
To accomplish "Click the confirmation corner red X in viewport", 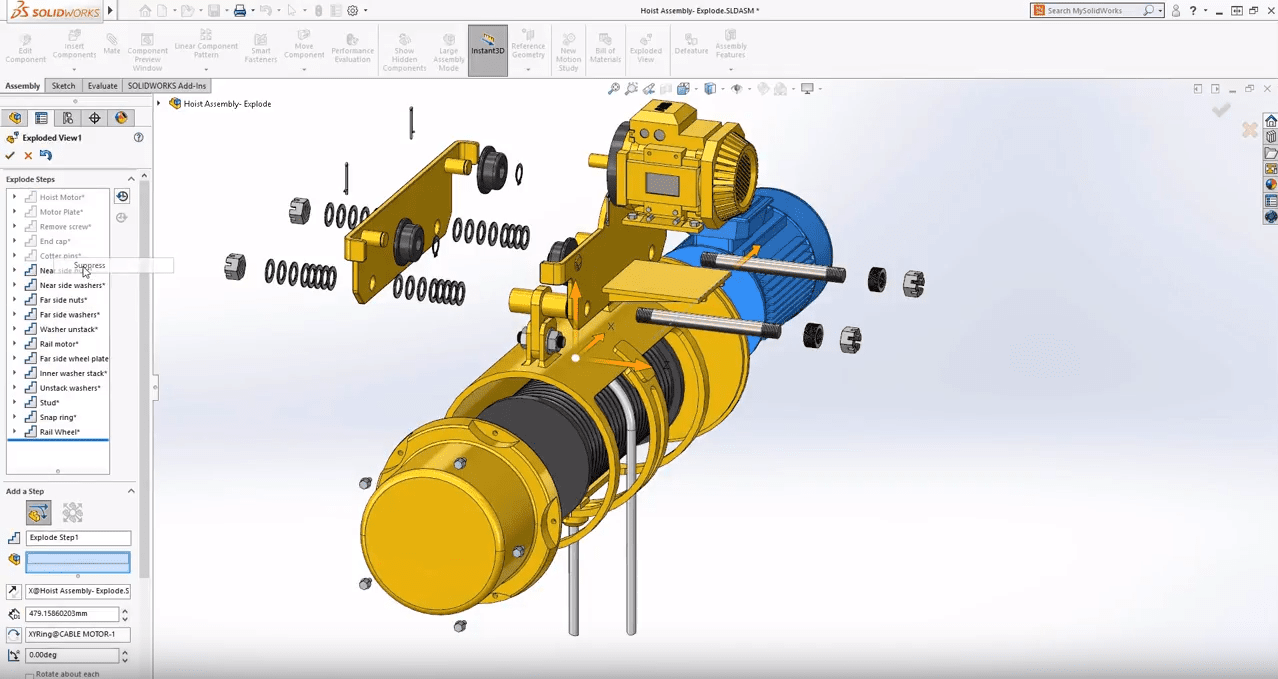I will (1249, 129).
